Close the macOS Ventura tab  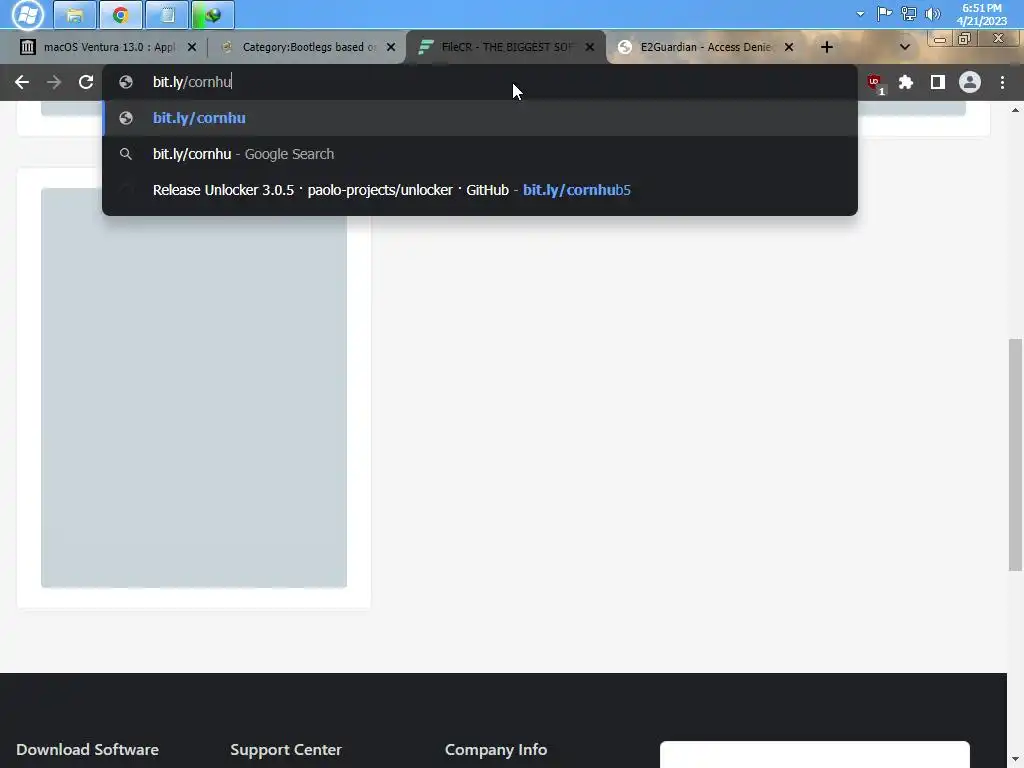tap(192, 47)
